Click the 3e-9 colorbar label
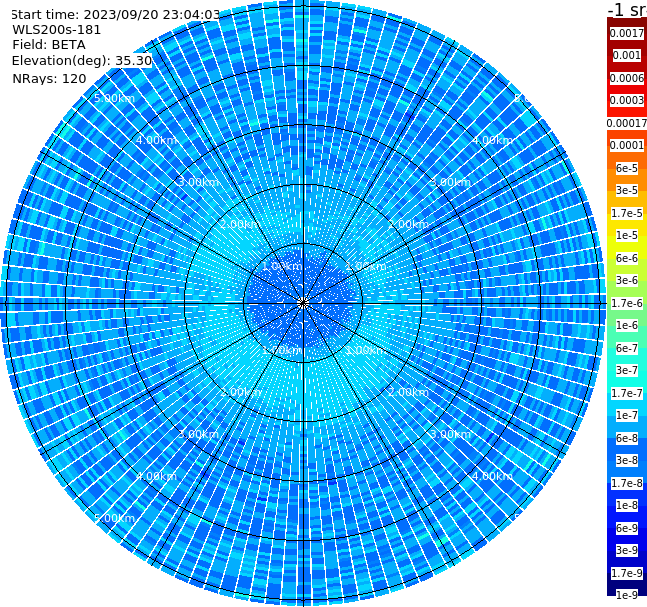This screenshot has width=647, height=607. [627, 550]
